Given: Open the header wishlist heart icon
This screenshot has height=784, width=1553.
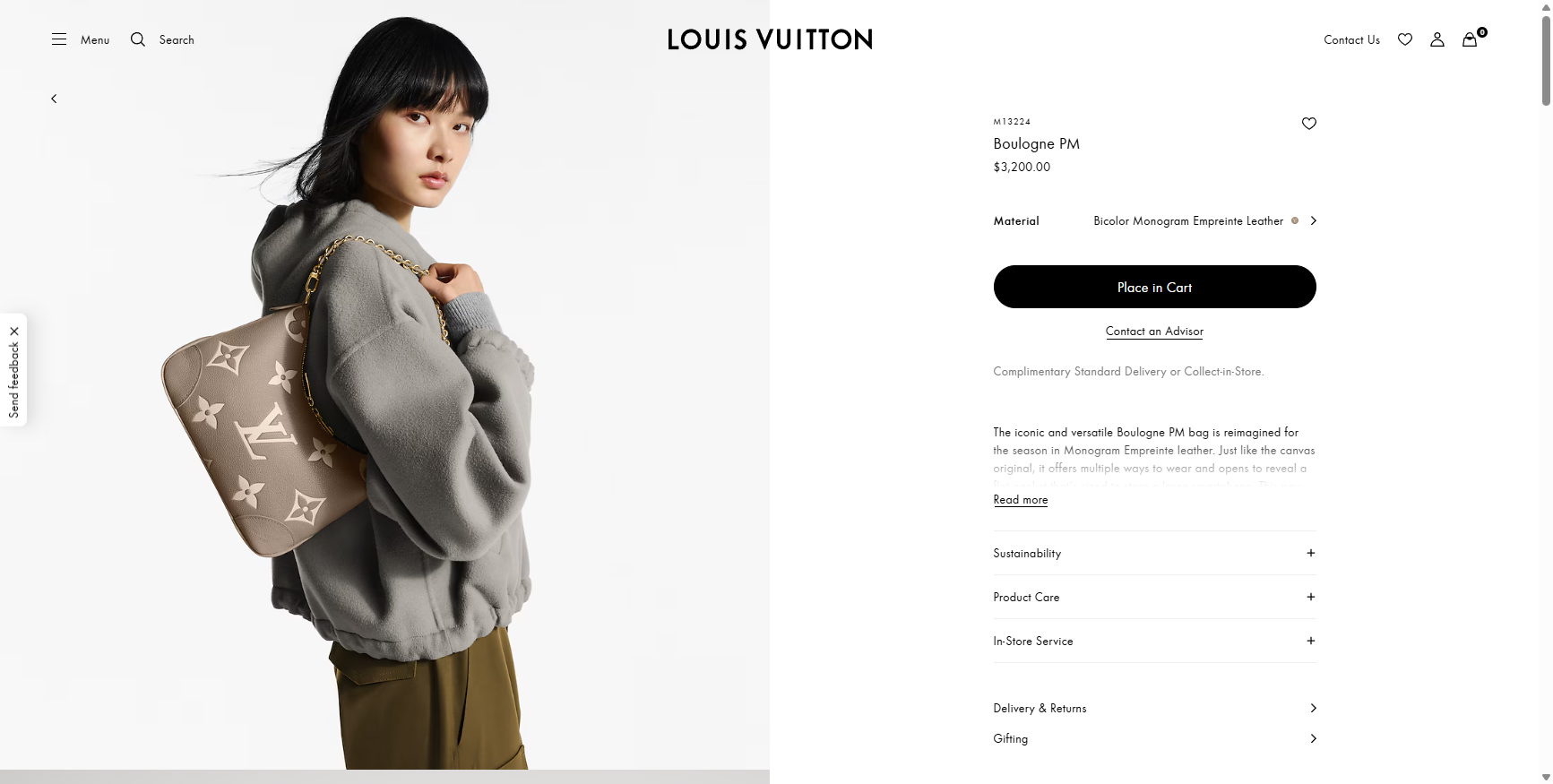Looking at the screenshot, I should click(x=1405, y=39).
